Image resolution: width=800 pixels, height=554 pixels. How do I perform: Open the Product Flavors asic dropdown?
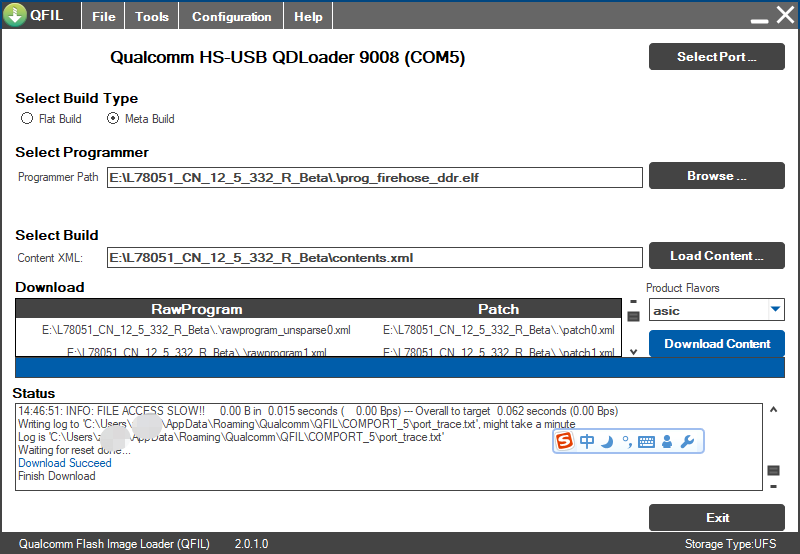[x=716, y=310]
